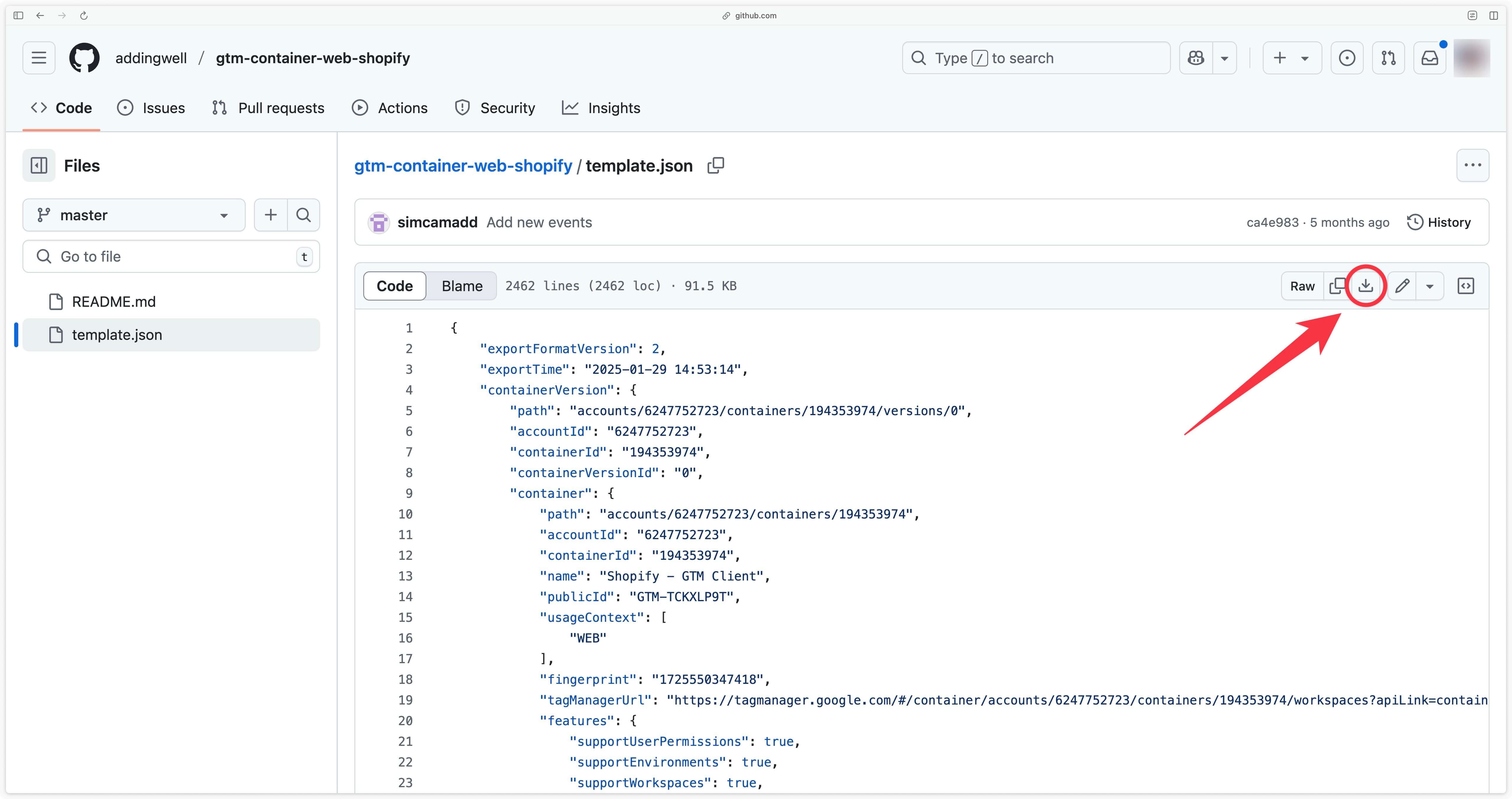This screenshot has width=1512, height=799.
Task: Click the "GTM-TCKXLP9T" value
Action: click(682, 597)
